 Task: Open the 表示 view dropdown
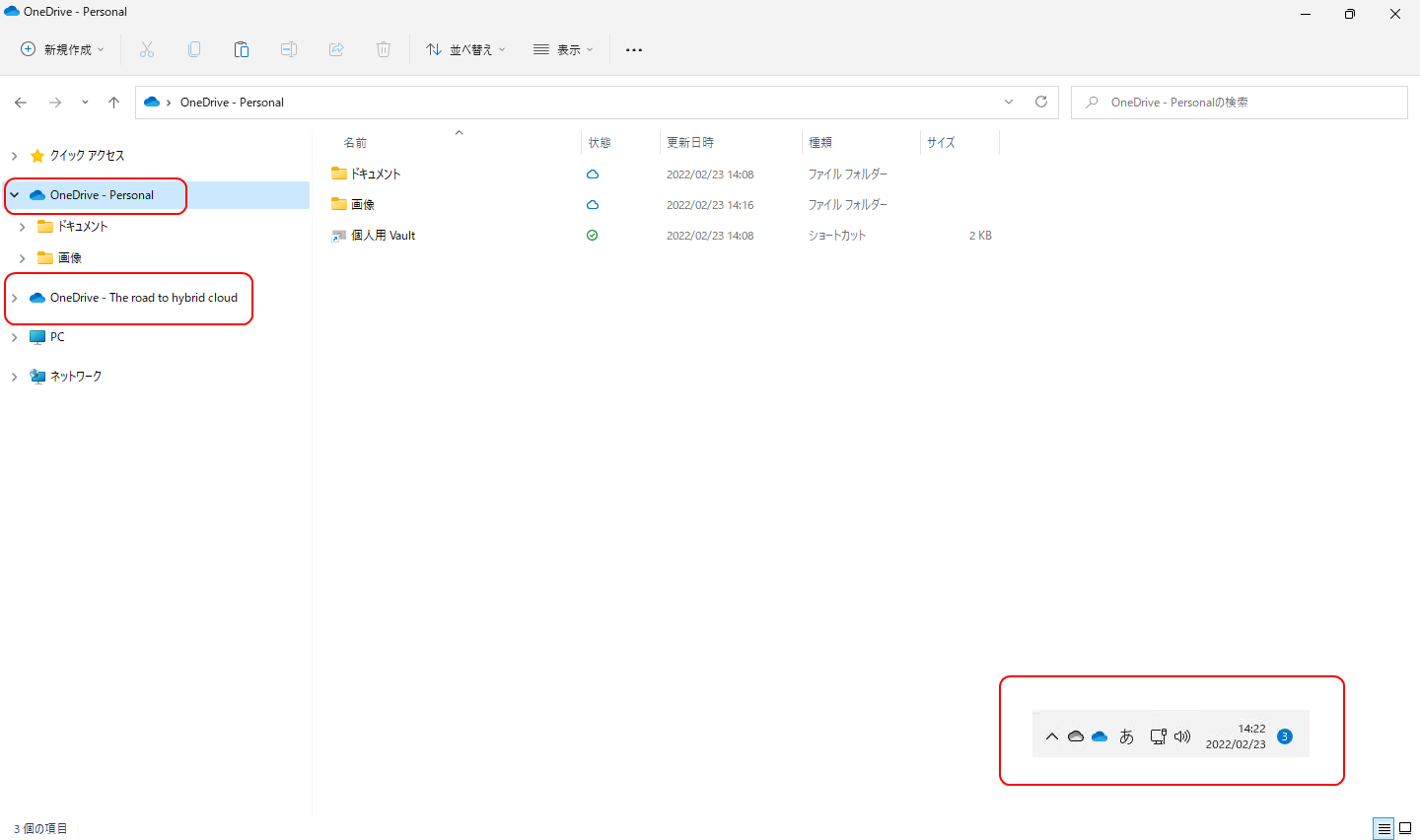point(563,49)
